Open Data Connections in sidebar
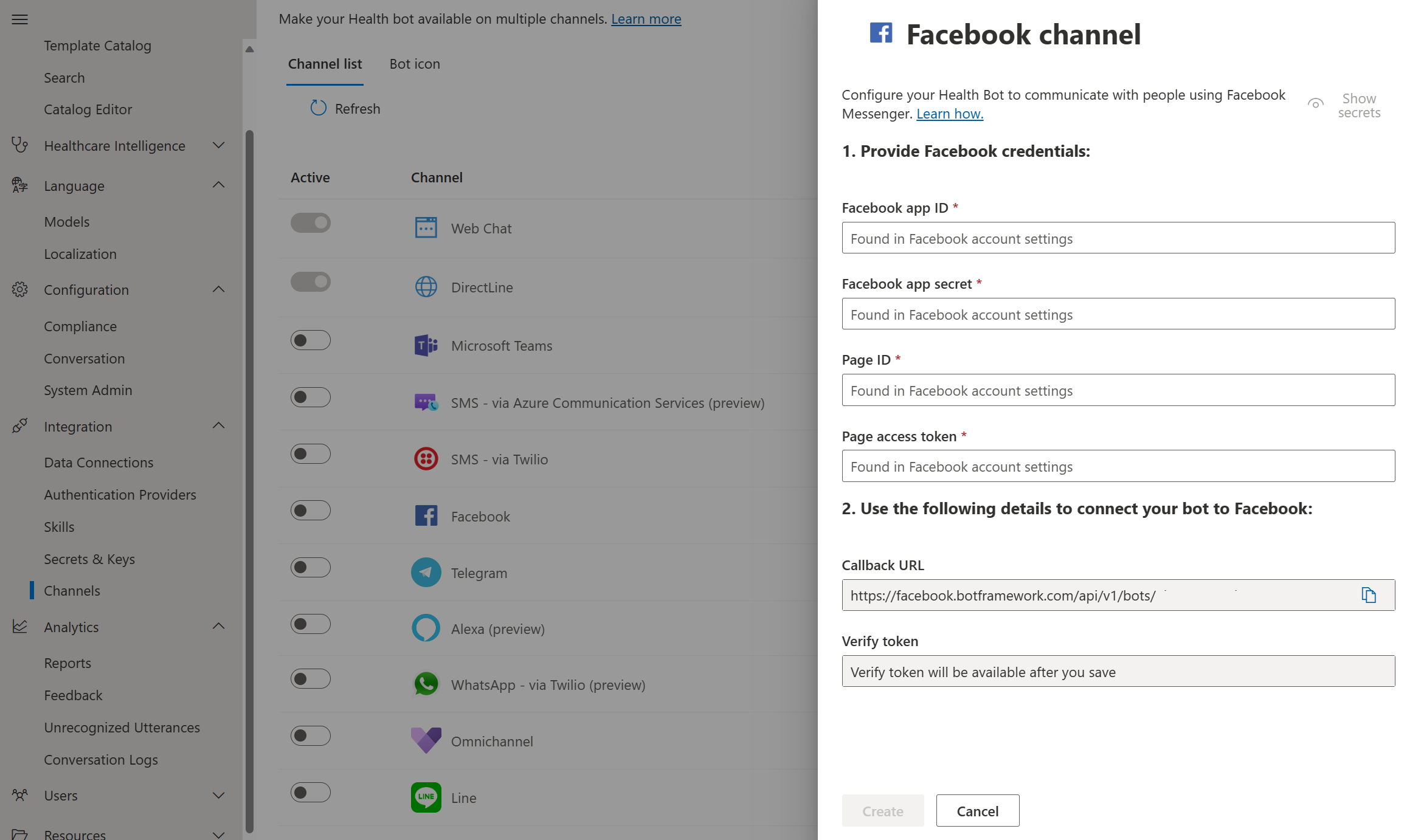This screenshot has width=1407, height=840. point(99,463)
